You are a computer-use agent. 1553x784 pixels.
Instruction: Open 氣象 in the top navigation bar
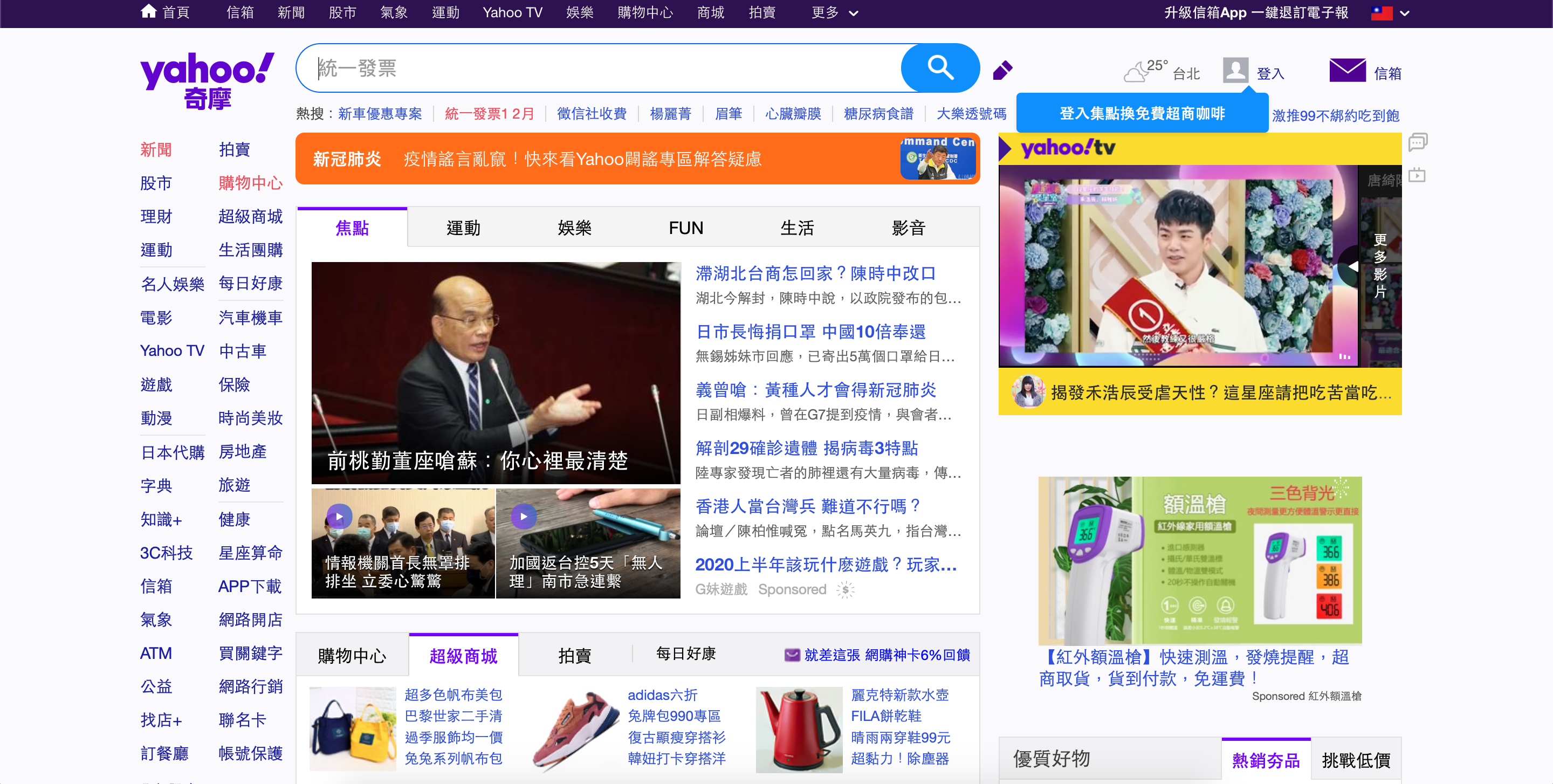394,12
